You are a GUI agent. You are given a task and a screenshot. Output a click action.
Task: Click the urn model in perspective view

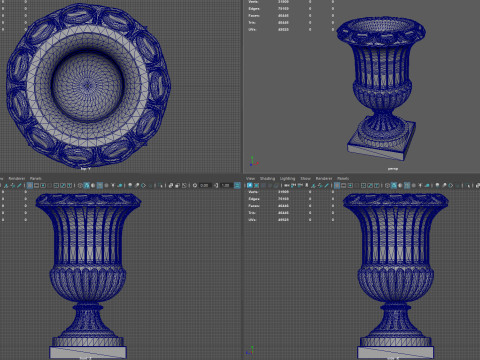pyautogui.click(x=382, y=87)
